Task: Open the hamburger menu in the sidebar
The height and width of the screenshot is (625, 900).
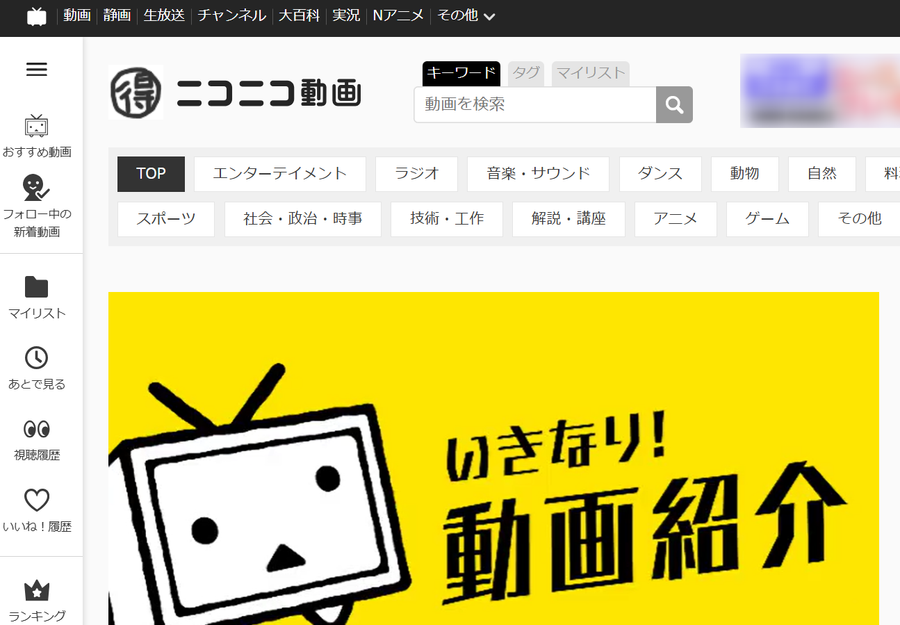Action: click(37, 69)
